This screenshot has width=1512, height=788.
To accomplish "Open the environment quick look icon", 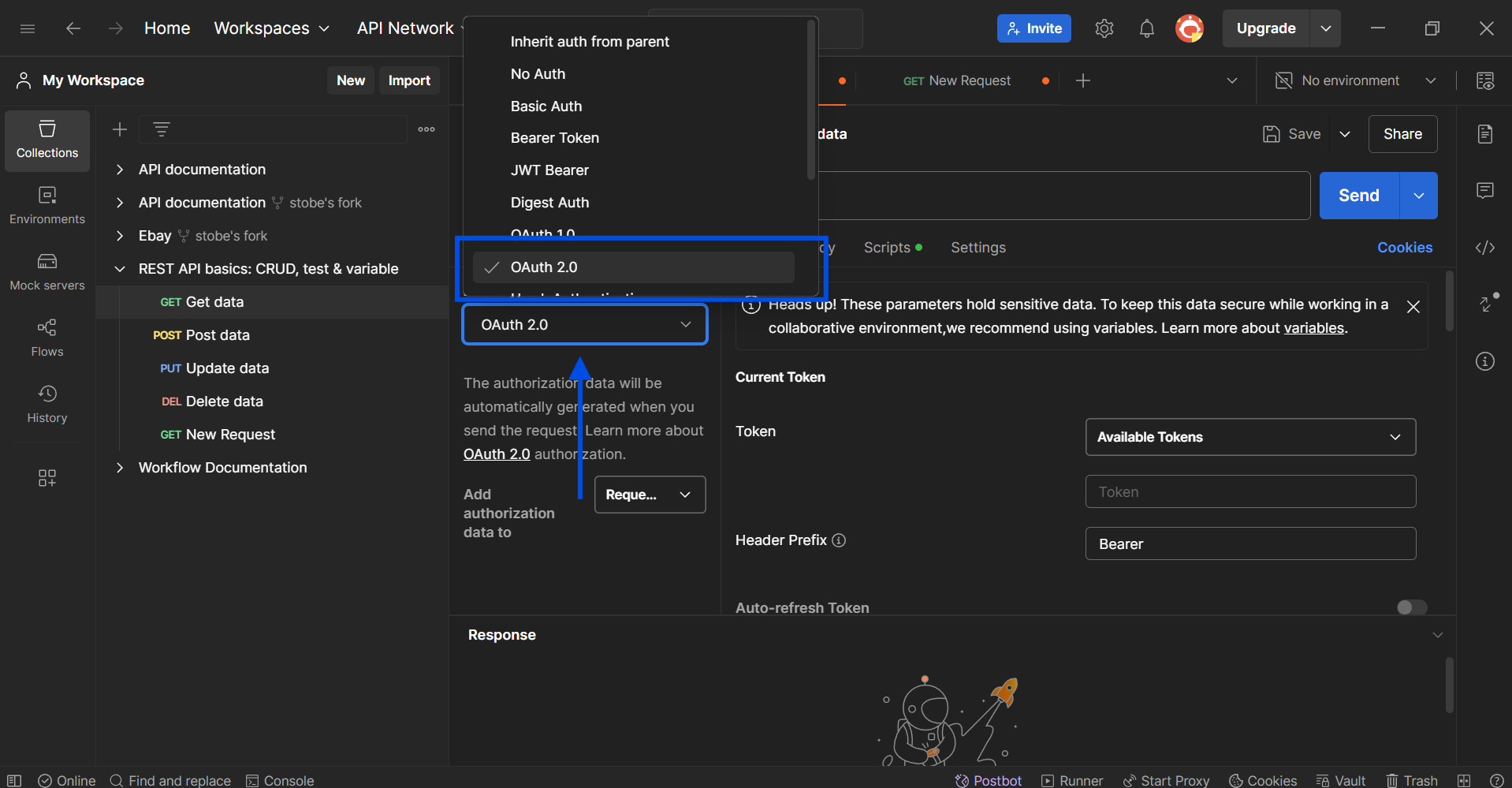I will click(1485, 80).
